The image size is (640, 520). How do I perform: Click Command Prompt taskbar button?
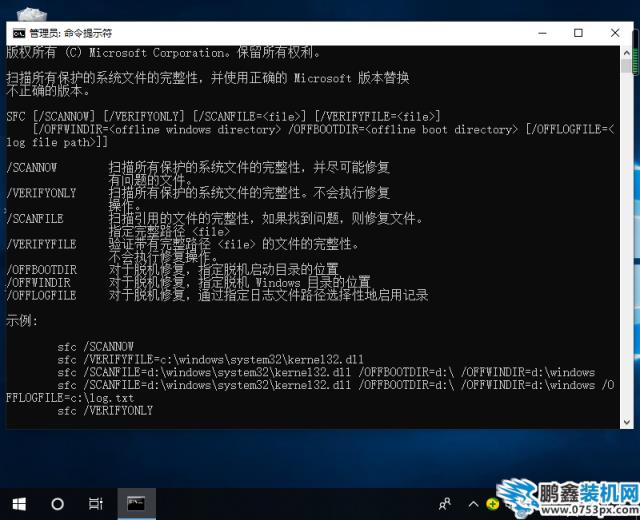(x=136, y=504)
